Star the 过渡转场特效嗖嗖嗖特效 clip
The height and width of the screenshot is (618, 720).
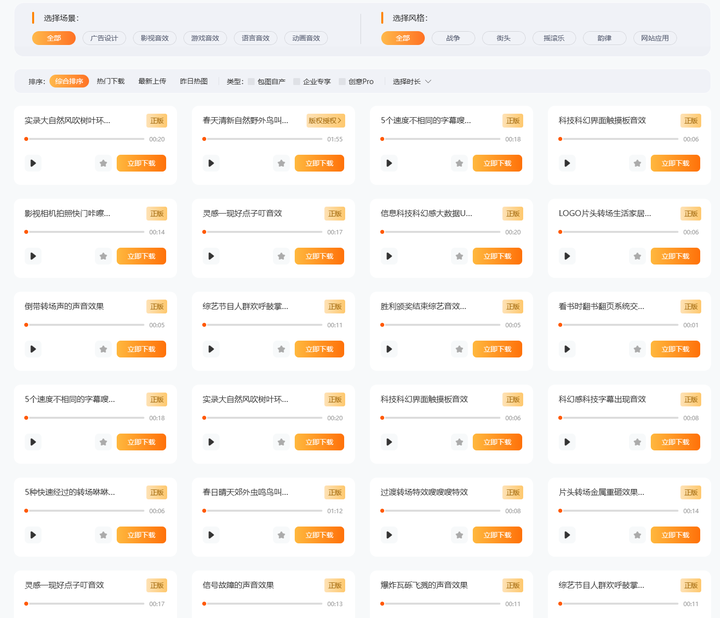tap(459, 535)
